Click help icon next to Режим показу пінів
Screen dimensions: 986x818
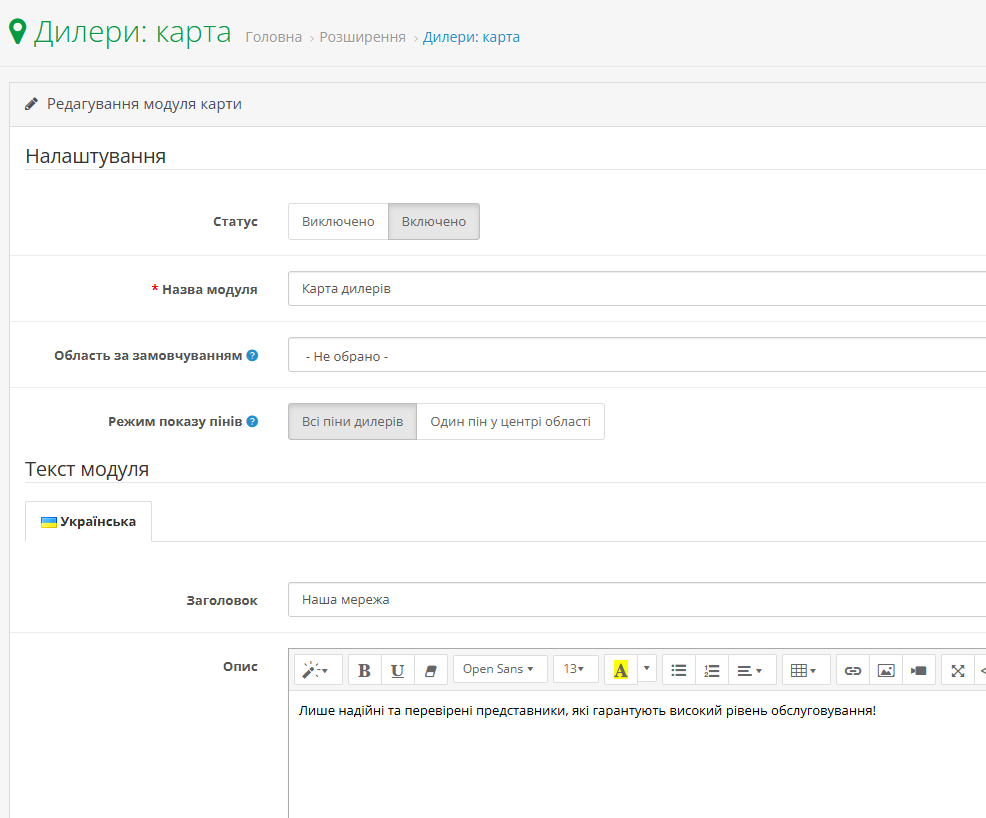[252, 421]
